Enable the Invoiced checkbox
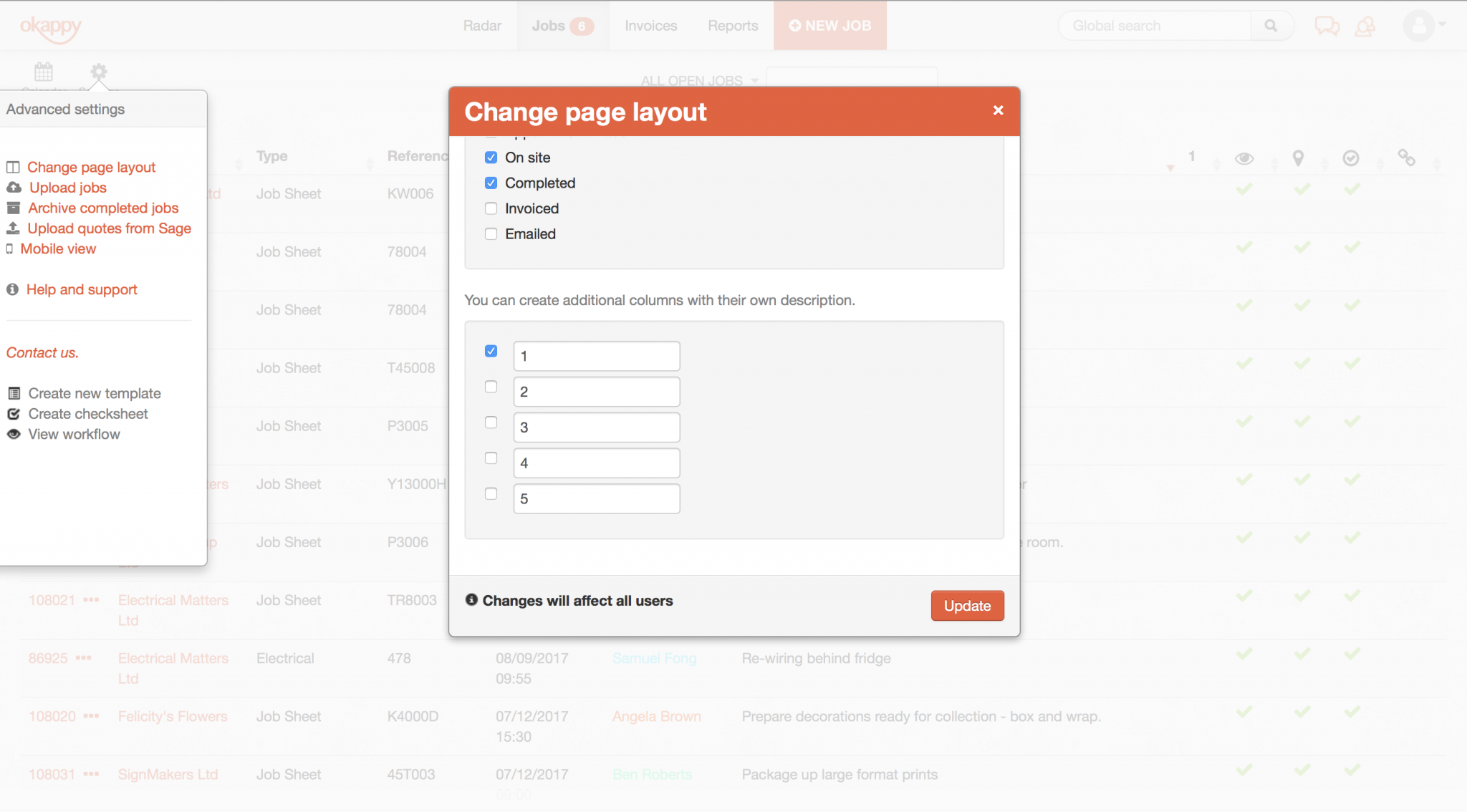Image resolution: width=1467 pixels, height=812 pixels. pyautogui.click(x=491, y=208)
